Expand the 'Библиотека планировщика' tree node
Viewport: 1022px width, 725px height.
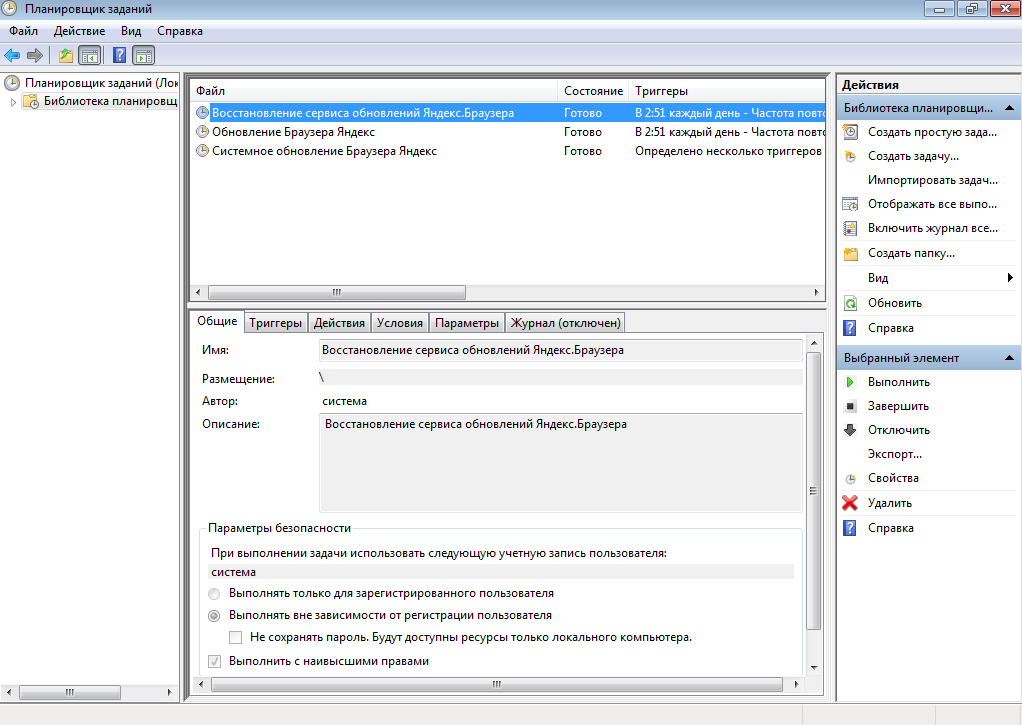pos(14,102)
